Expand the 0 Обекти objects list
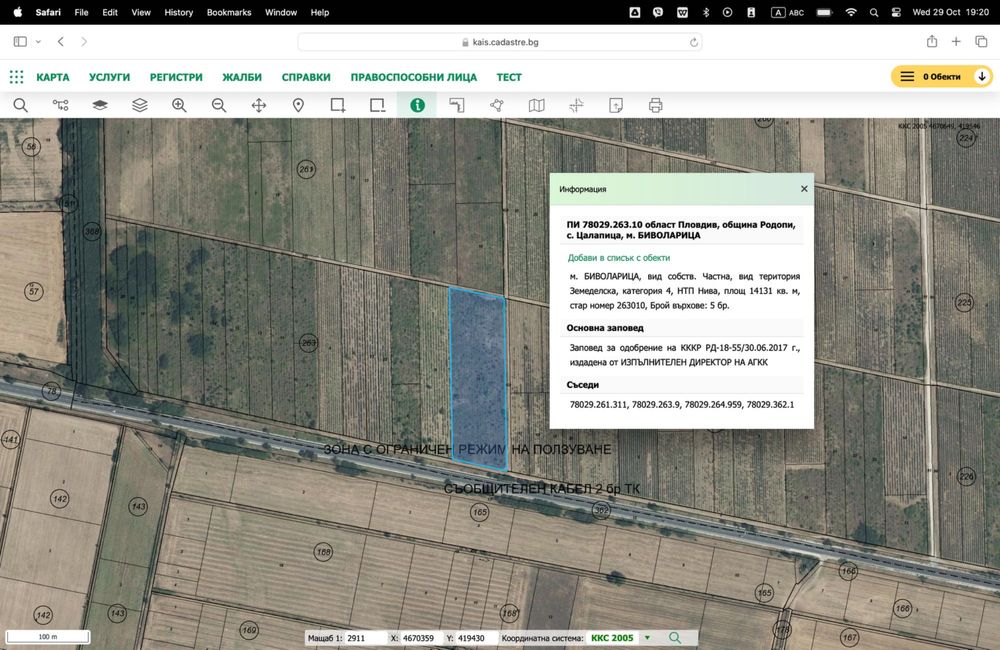 (982, 76)
